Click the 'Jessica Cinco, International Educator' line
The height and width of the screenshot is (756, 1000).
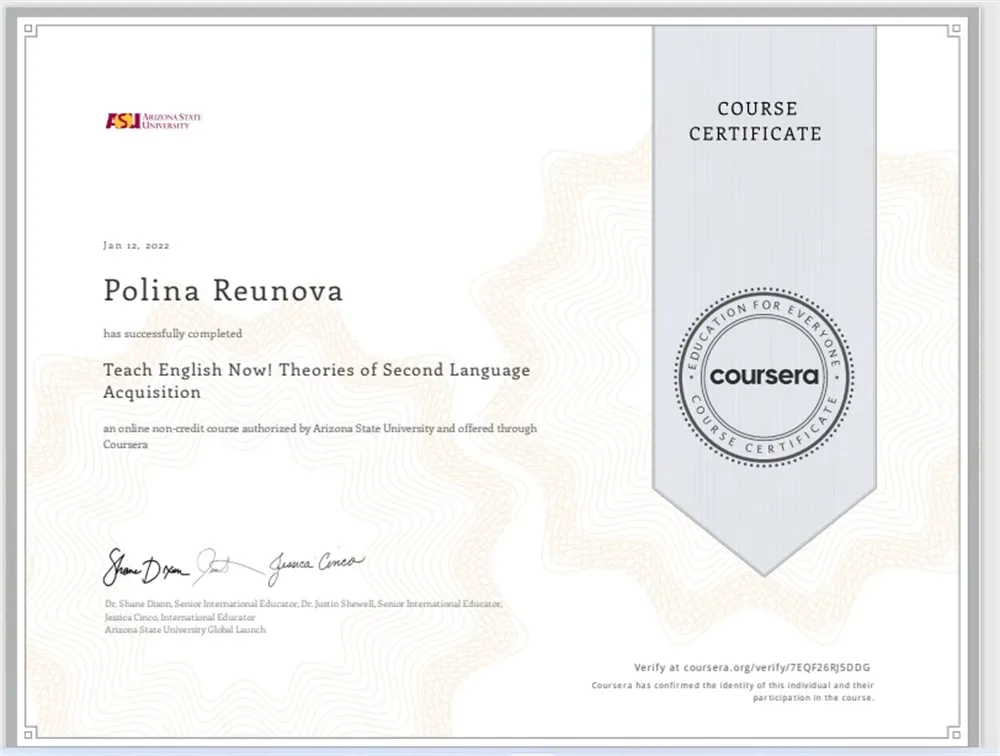(x=180, y=618)
